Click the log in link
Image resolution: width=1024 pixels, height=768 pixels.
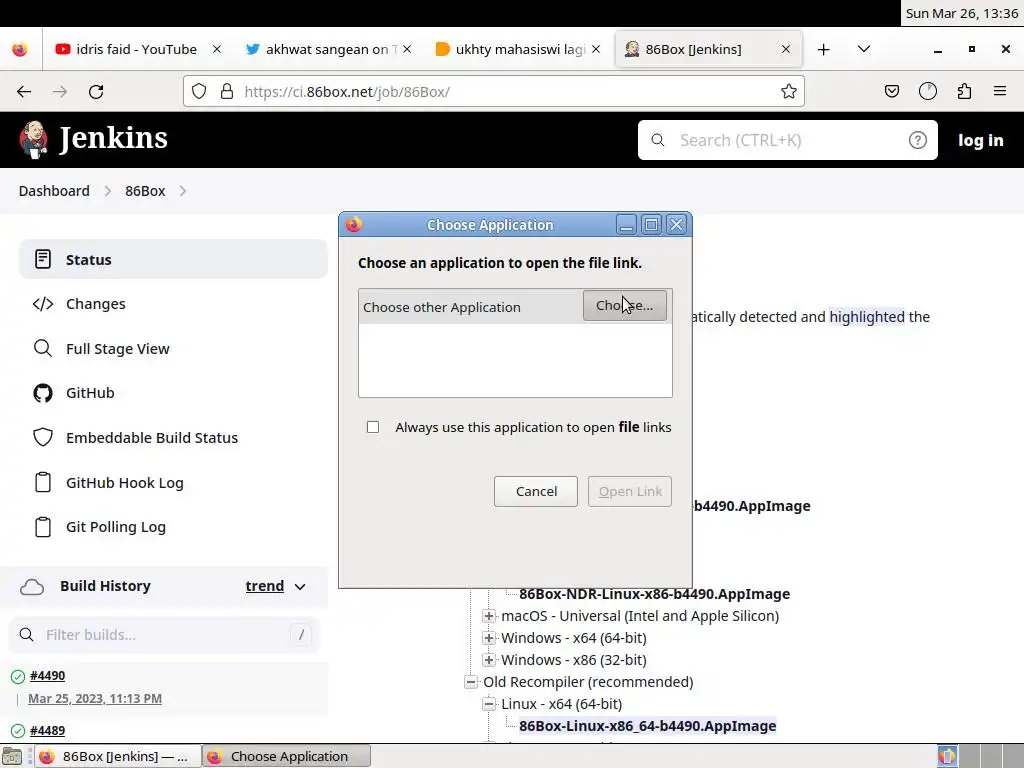(x=980, y=140)
